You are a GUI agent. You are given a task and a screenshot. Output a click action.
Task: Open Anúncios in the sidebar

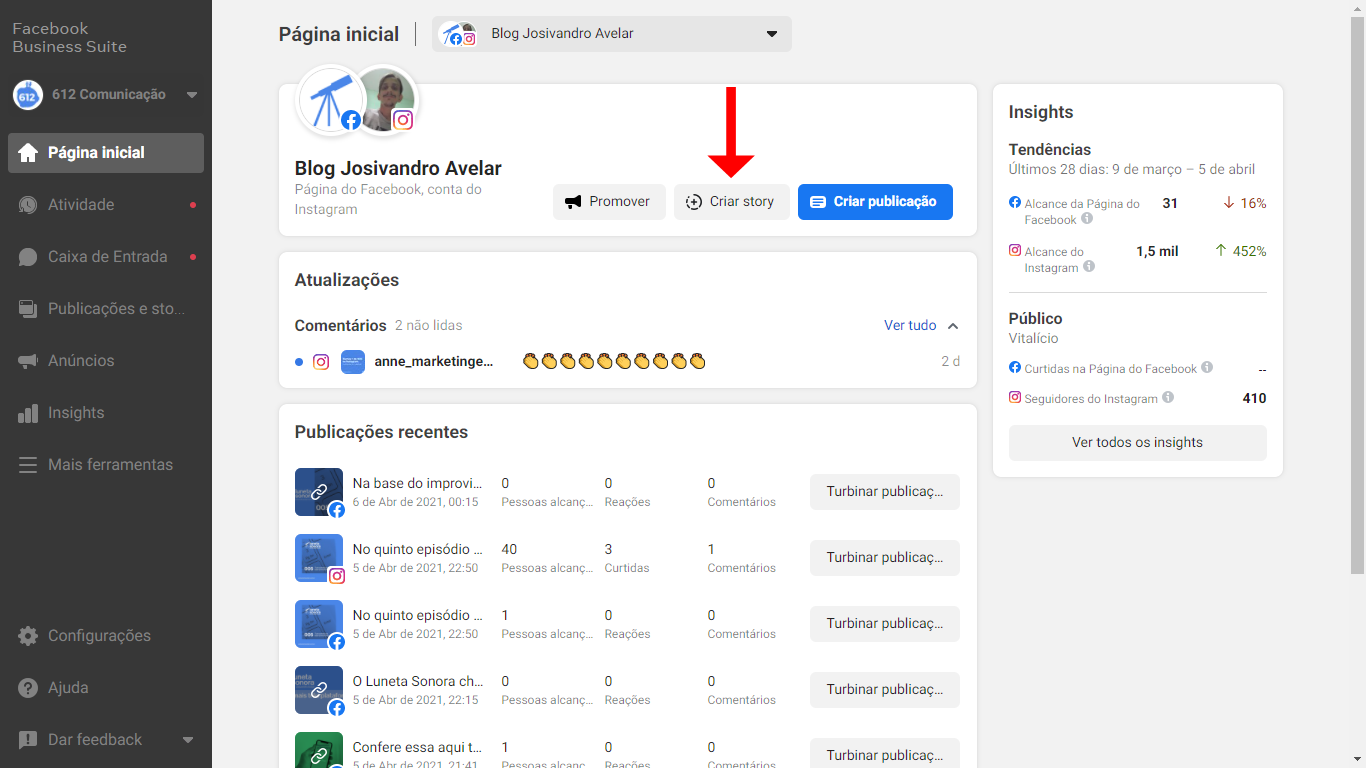[106, 361]
